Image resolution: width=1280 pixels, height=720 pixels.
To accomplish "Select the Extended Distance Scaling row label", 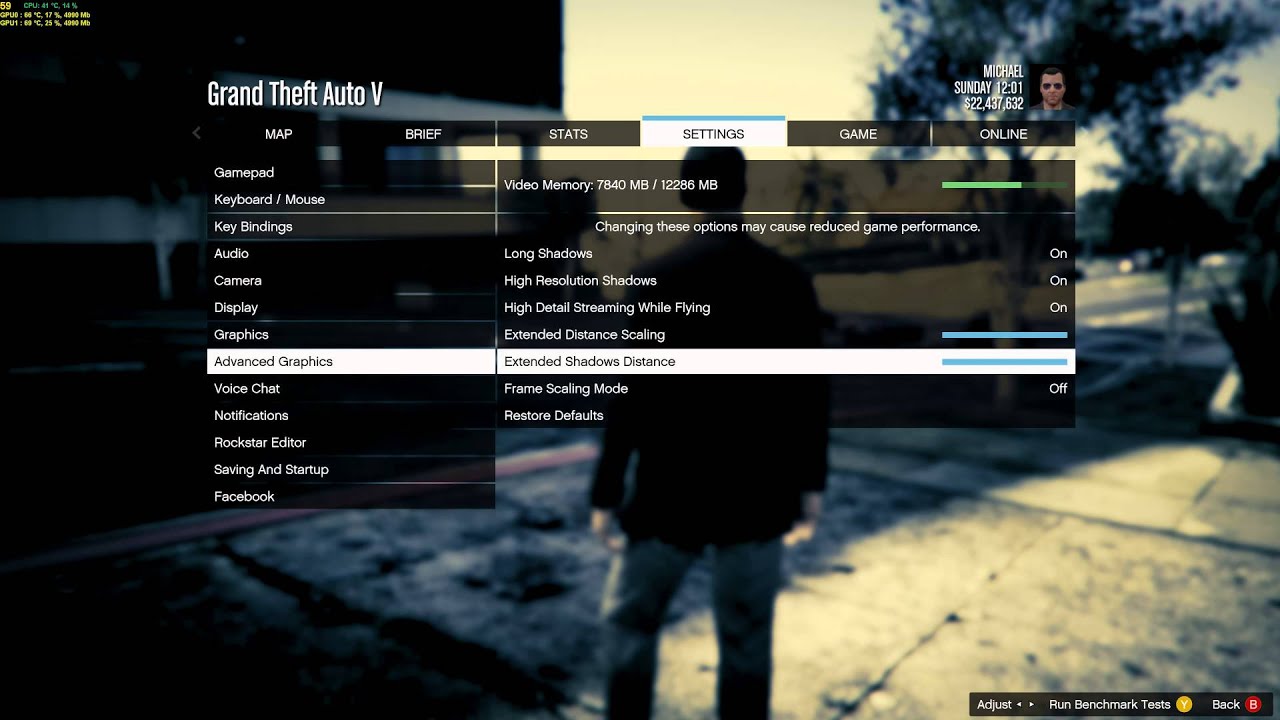I will tap(584, 335).
